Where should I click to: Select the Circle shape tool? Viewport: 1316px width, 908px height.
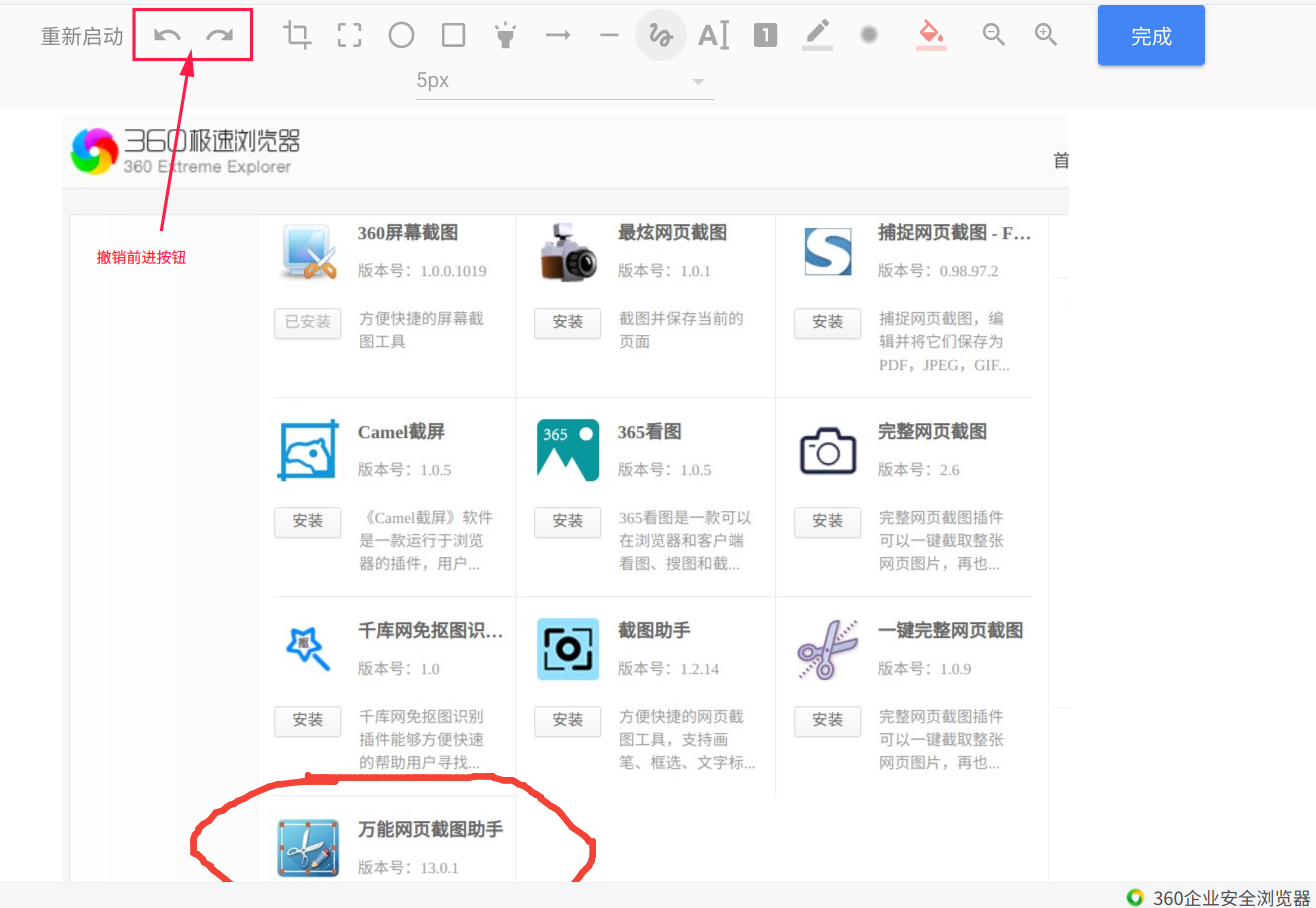coord(401,36)
